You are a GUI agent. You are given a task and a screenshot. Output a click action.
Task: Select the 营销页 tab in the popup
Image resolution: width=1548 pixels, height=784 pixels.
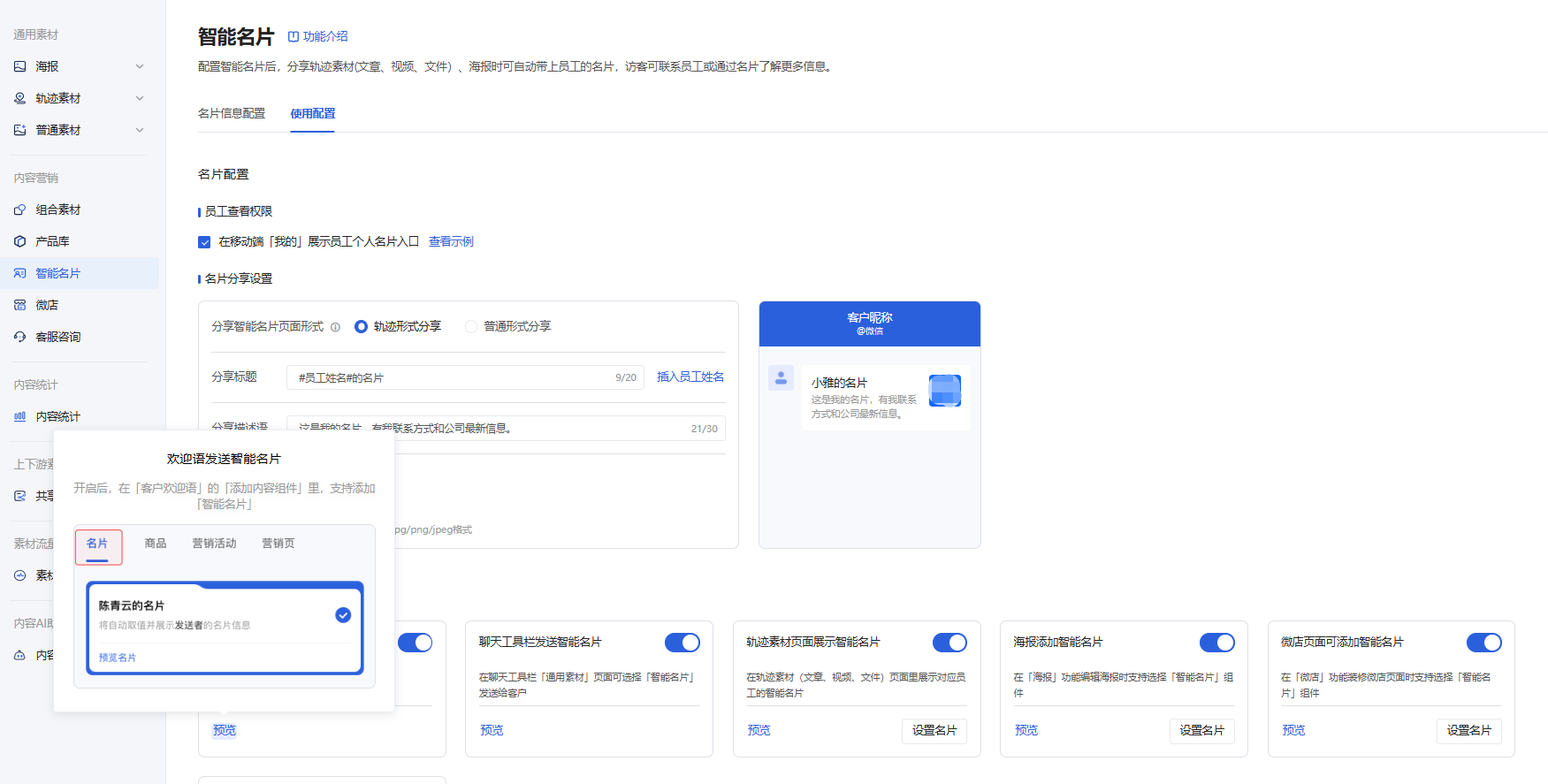click(278, 544)
